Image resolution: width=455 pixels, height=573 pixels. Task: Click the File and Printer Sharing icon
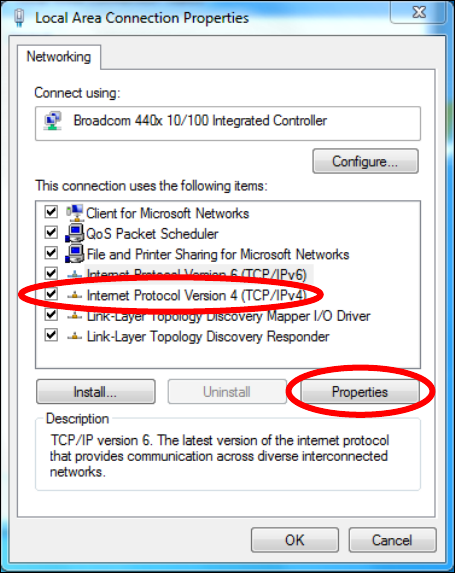coord(75,254)
